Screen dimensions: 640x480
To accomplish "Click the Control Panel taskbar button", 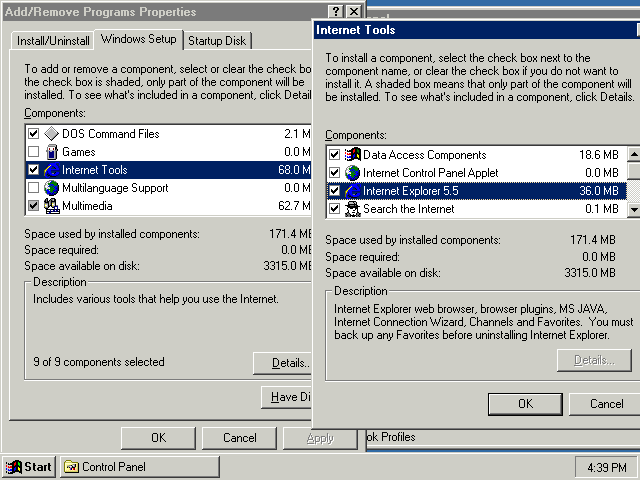I will [x=140, y=467].
